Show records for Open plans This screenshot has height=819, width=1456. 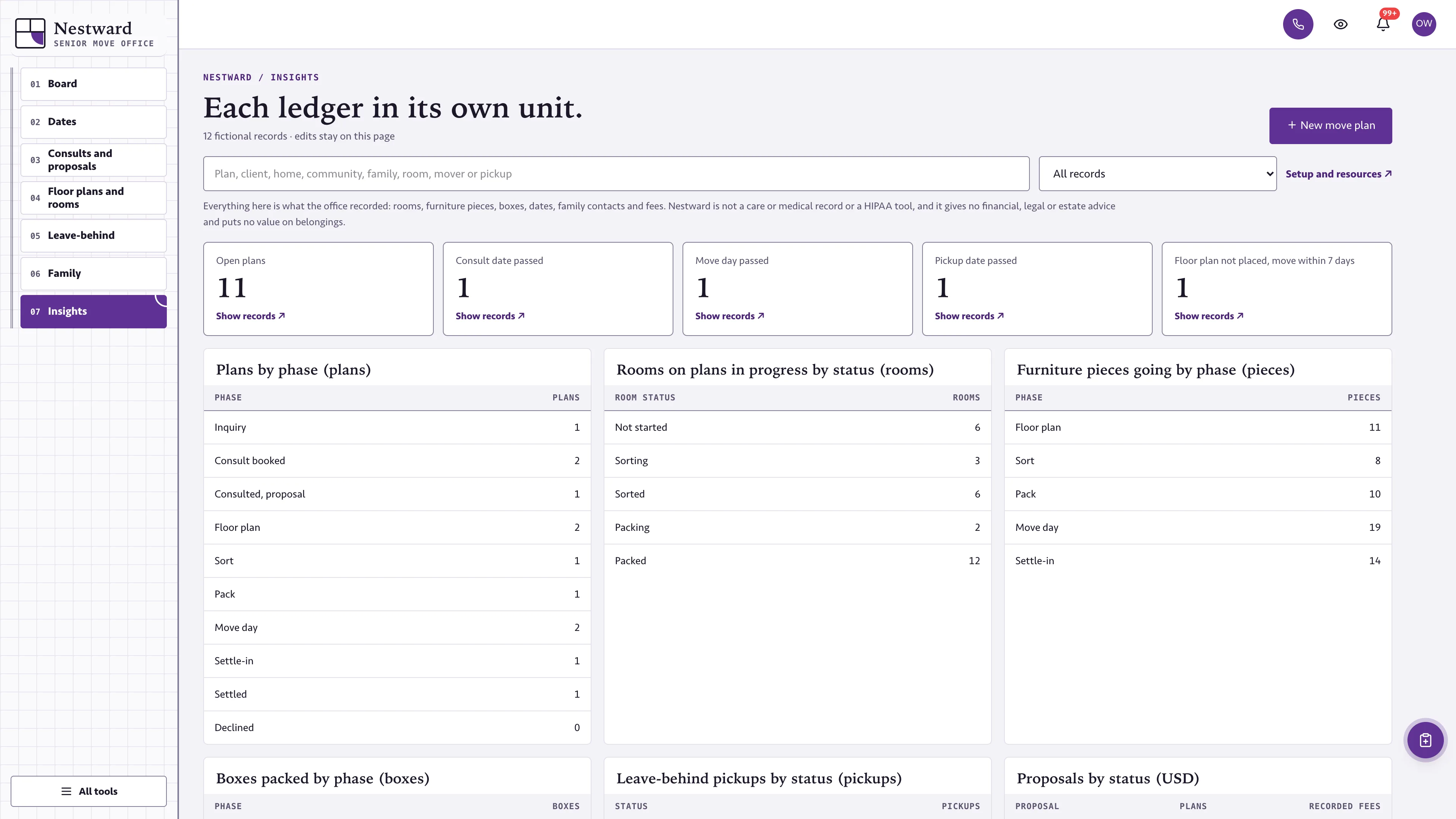click(250, 316)
